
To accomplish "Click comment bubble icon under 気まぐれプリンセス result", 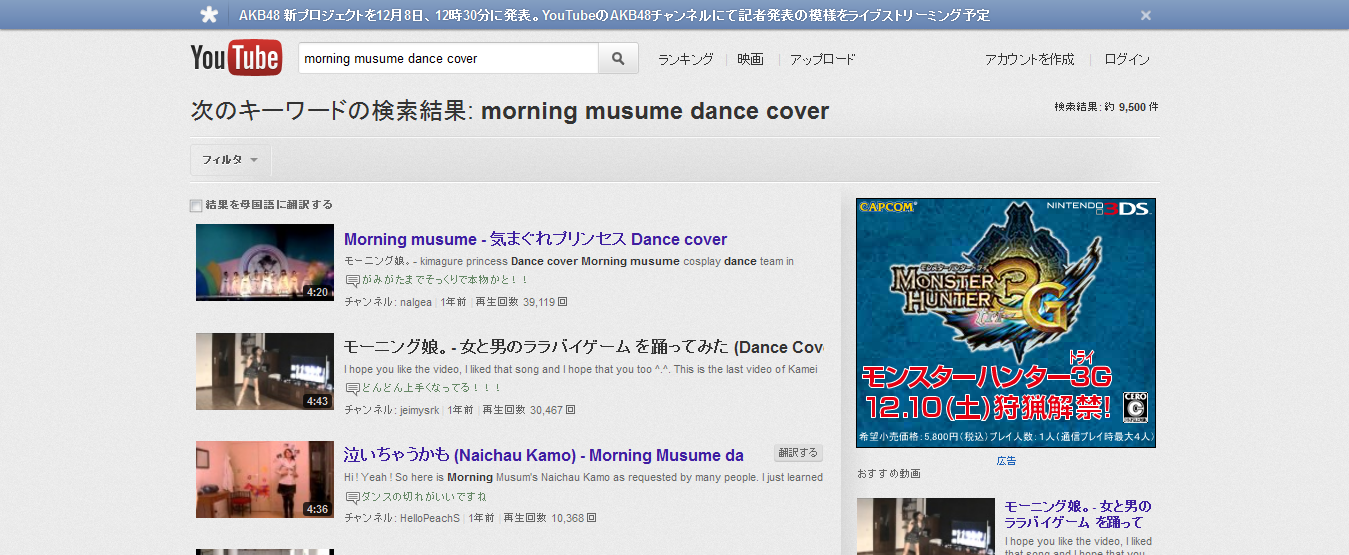I will (352, 280).
